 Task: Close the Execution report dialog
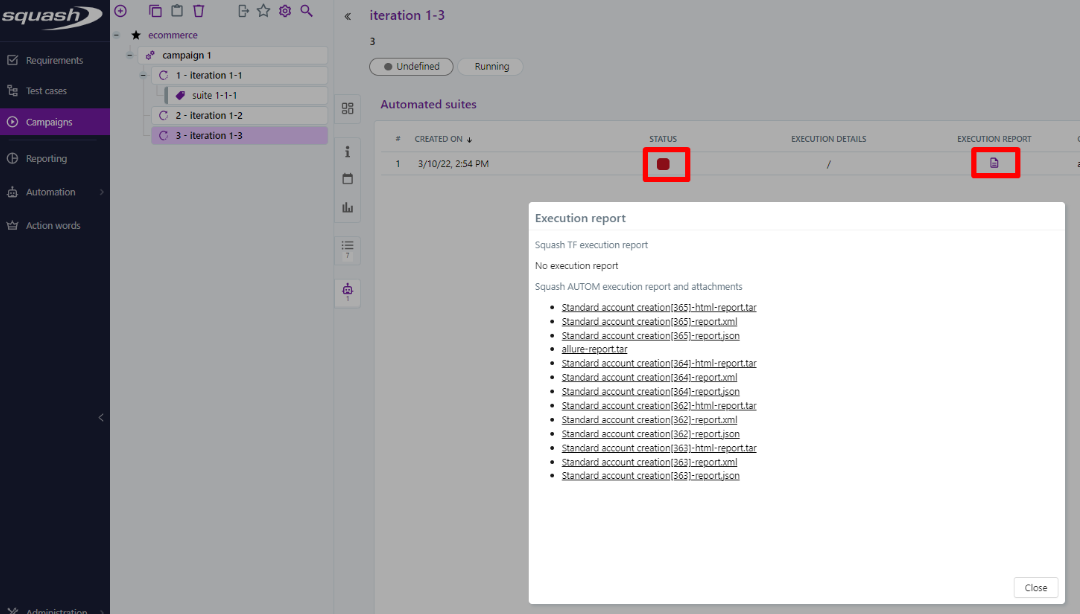point(1035,587)
